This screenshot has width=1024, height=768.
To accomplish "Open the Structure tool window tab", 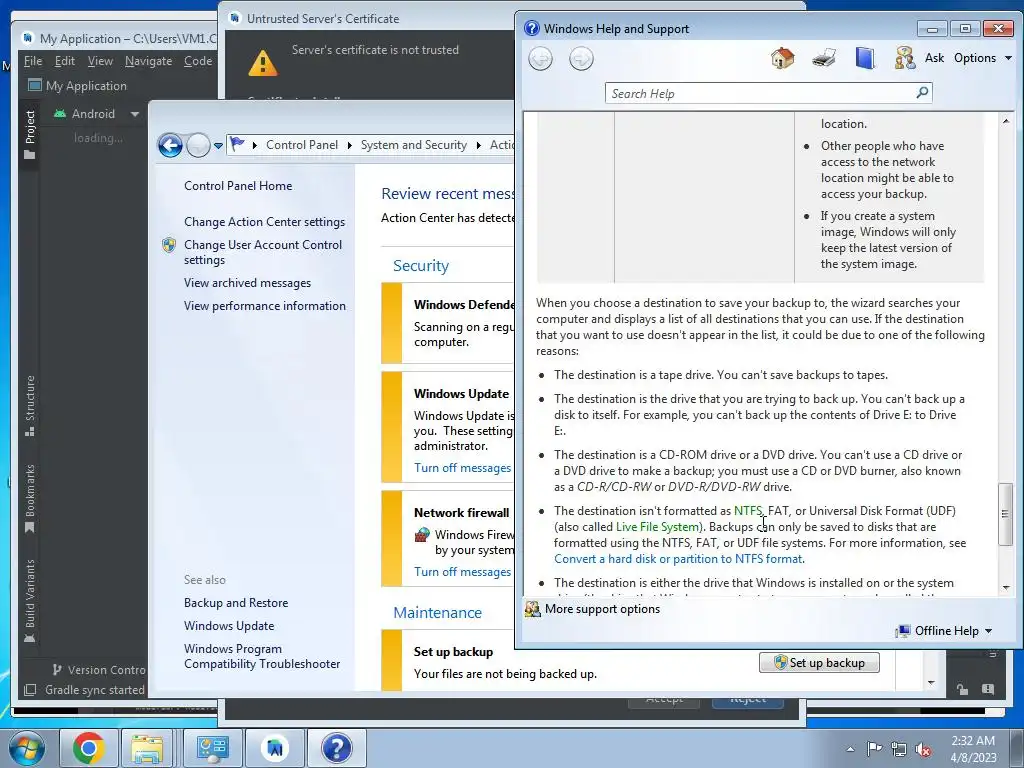I will (29, 405).
